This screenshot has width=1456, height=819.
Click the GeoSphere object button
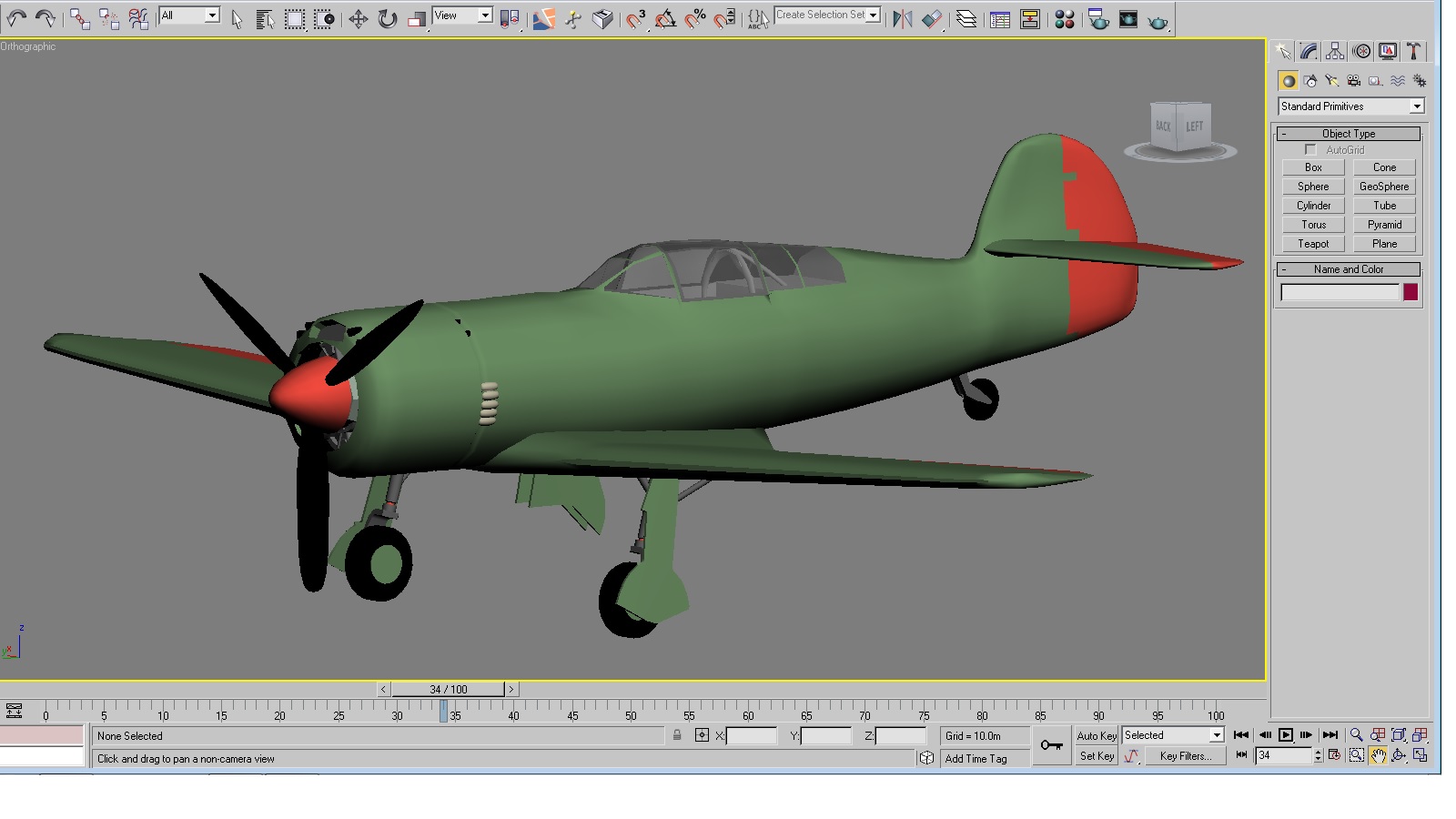[x=1384, y=187]
